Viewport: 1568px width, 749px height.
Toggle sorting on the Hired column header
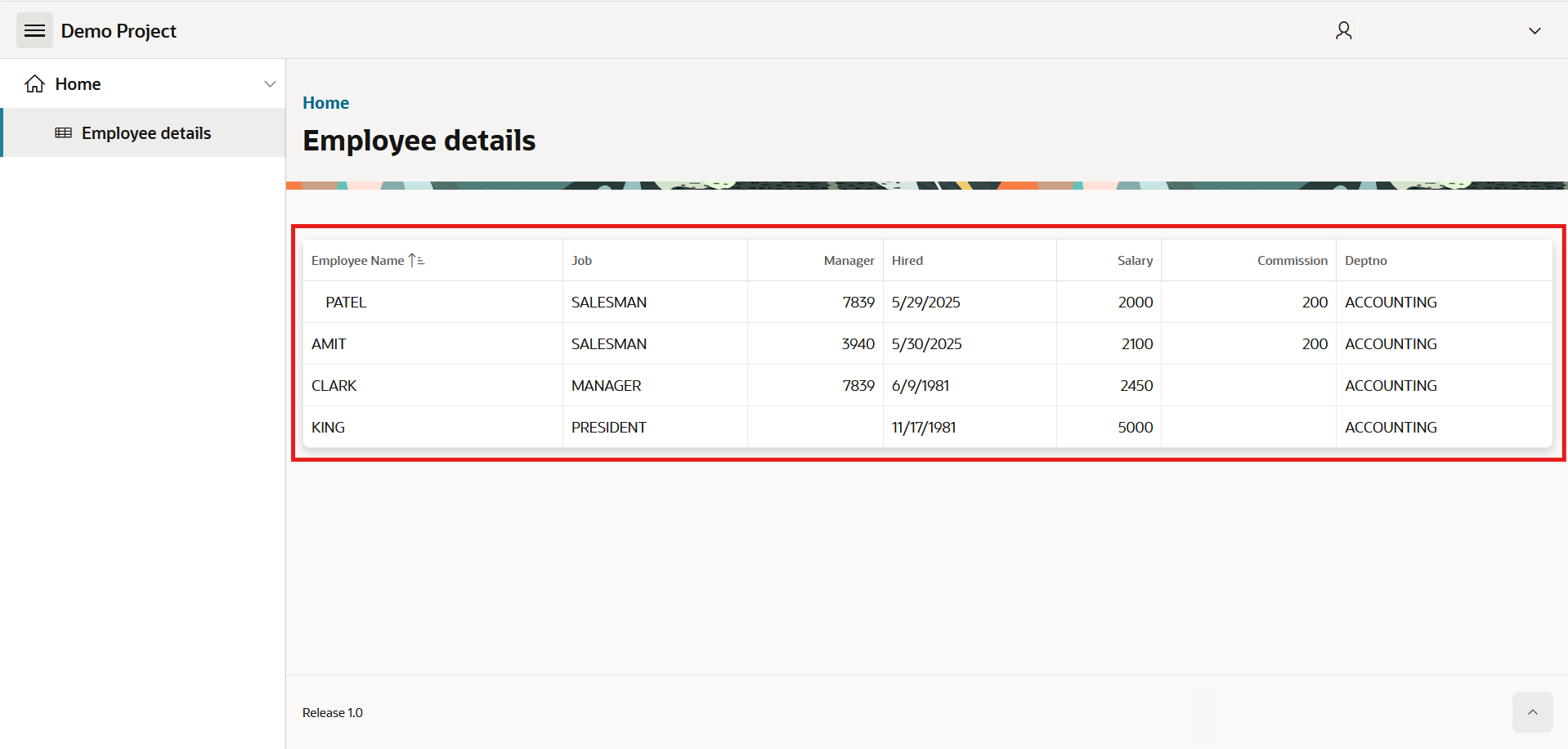(907, 259)
